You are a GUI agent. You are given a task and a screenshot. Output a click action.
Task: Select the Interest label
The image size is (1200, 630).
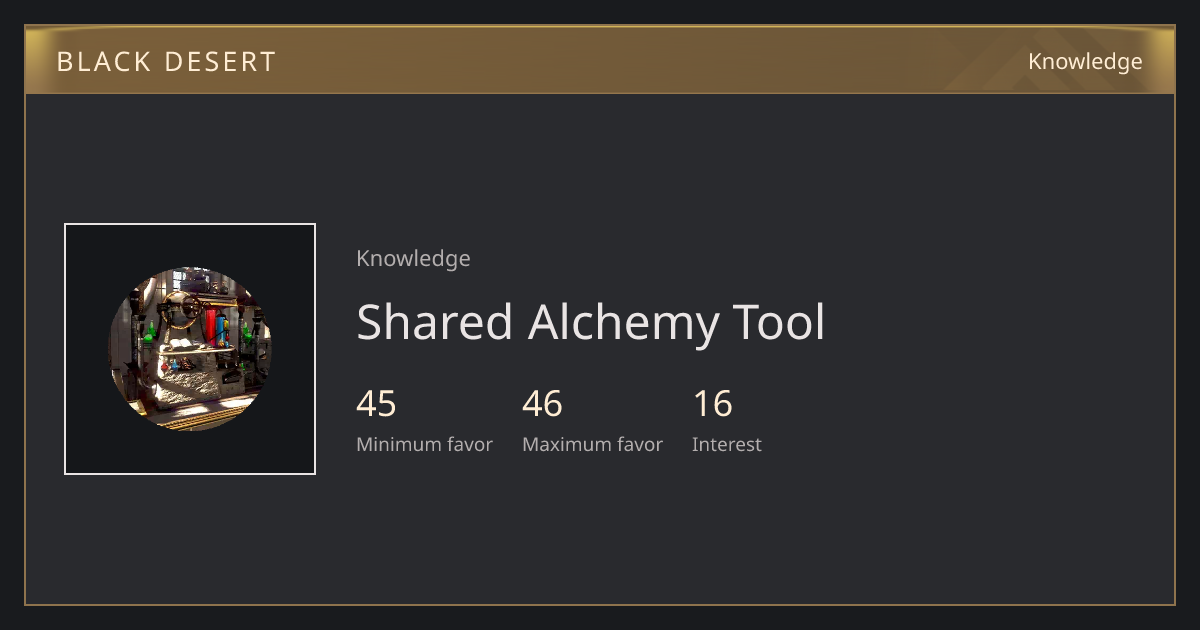point(727,445)
